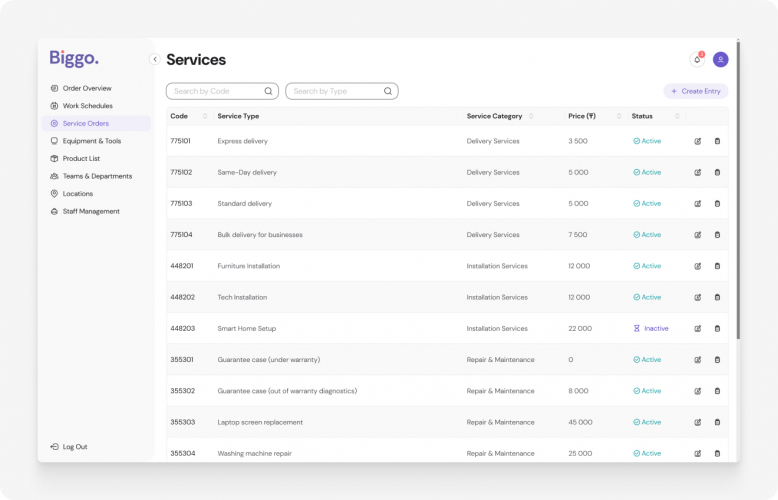Edit the Furniture Installation entry
The width and height of the screenshot is (778, 500).
pyautogui.click(x=698, y=266)
